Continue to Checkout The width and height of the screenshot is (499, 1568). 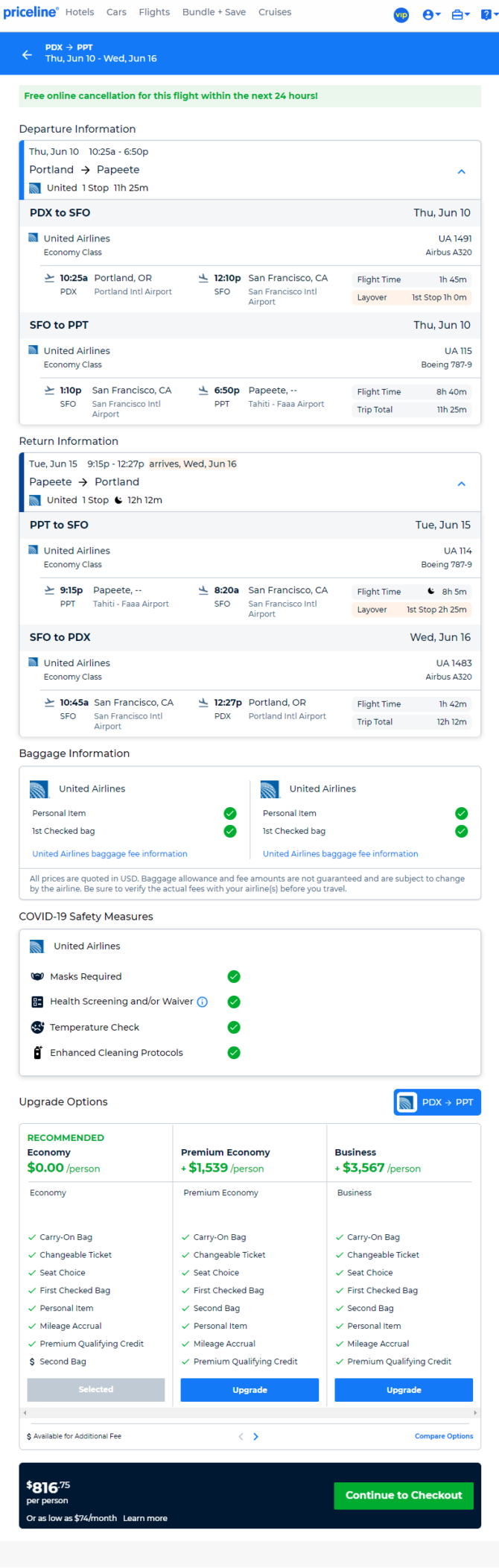tap(404, 1496)
